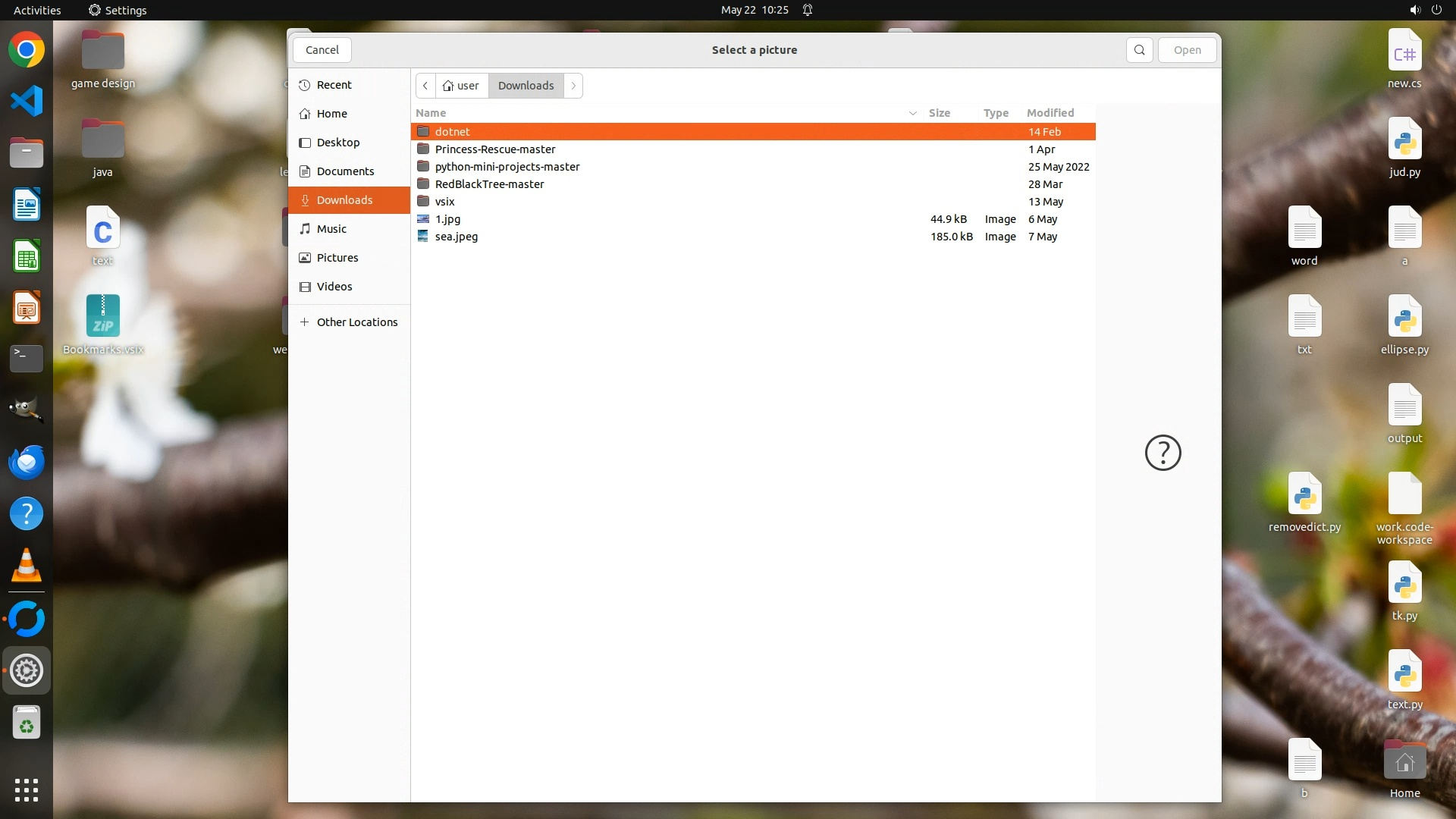
Task: Launch VLC from the dock
Action: (x=27, y=566)
